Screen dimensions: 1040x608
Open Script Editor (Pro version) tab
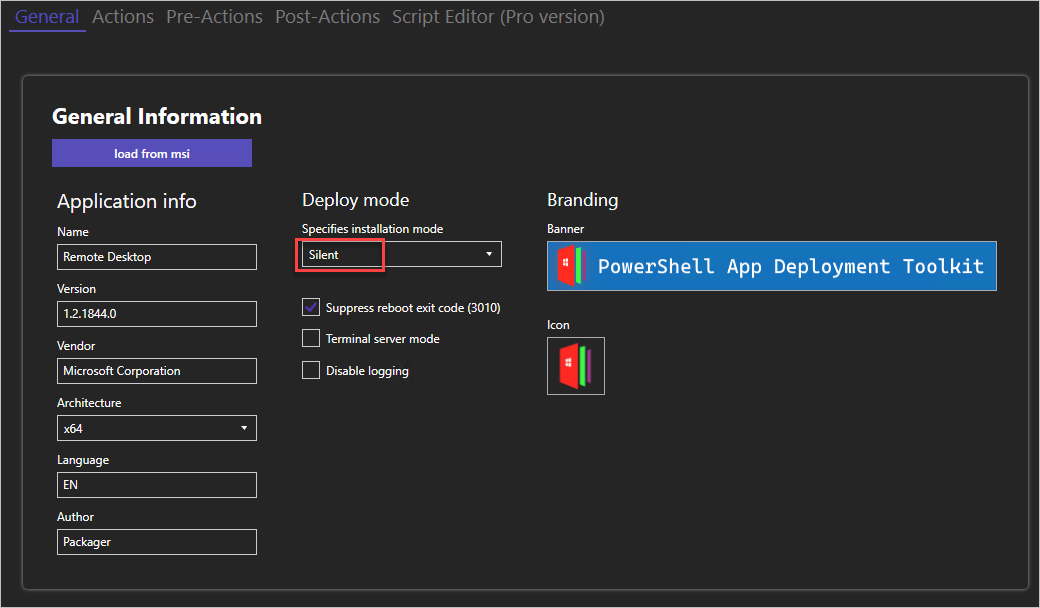point(498,17)
